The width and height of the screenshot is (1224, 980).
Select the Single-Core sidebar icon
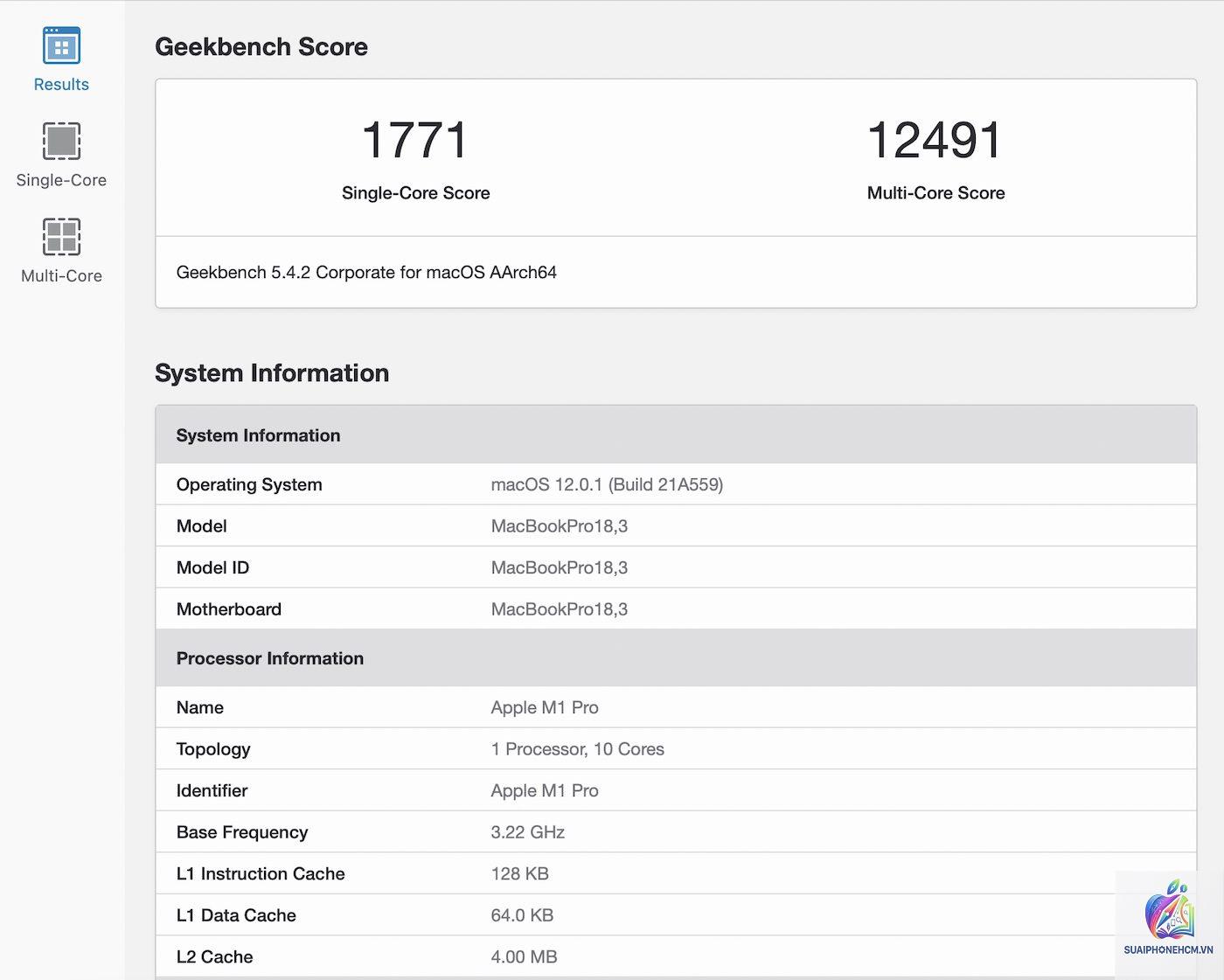[61, 141]
